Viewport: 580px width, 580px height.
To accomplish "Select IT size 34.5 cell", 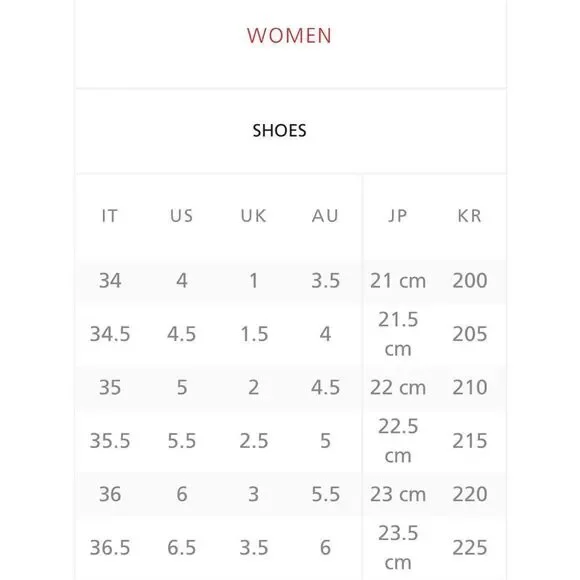I will [110, 334].
